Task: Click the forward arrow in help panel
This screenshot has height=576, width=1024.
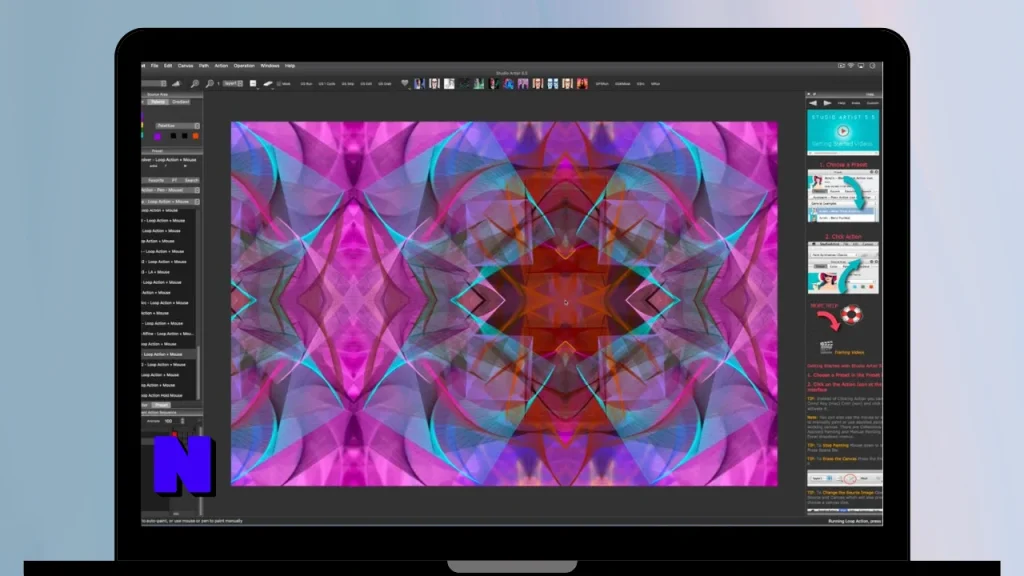Action: (827, 103)
